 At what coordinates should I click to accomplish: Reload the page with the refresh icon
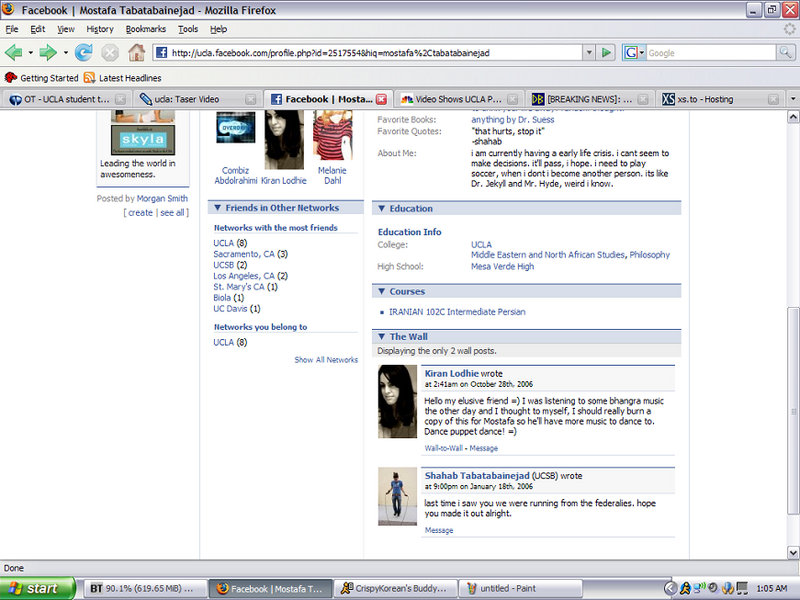(84, 52)
